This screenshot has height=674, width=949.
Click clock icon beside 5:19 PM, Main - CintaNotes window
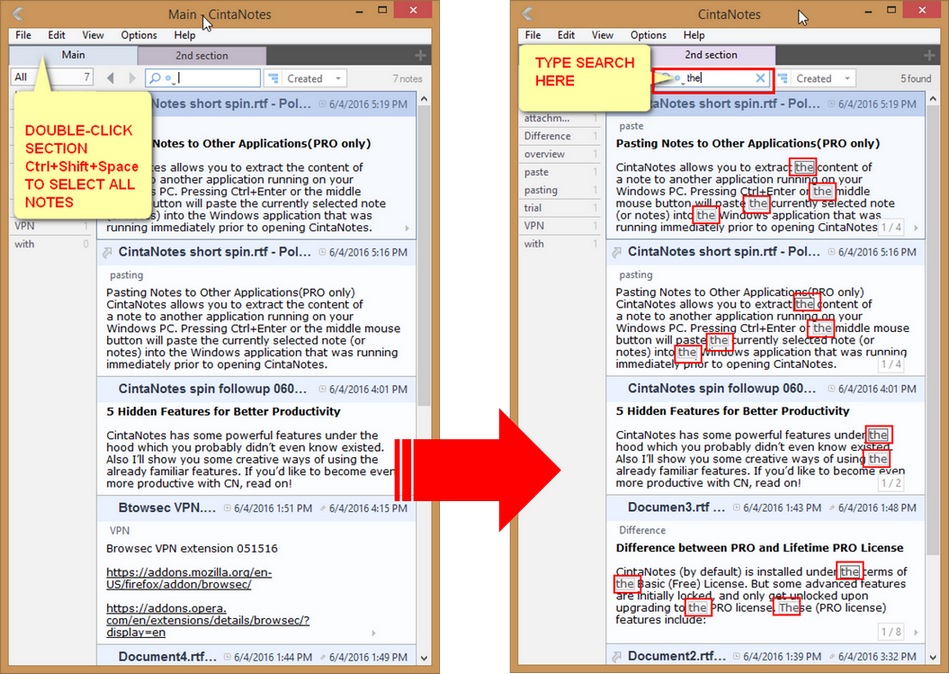[323, 104]
